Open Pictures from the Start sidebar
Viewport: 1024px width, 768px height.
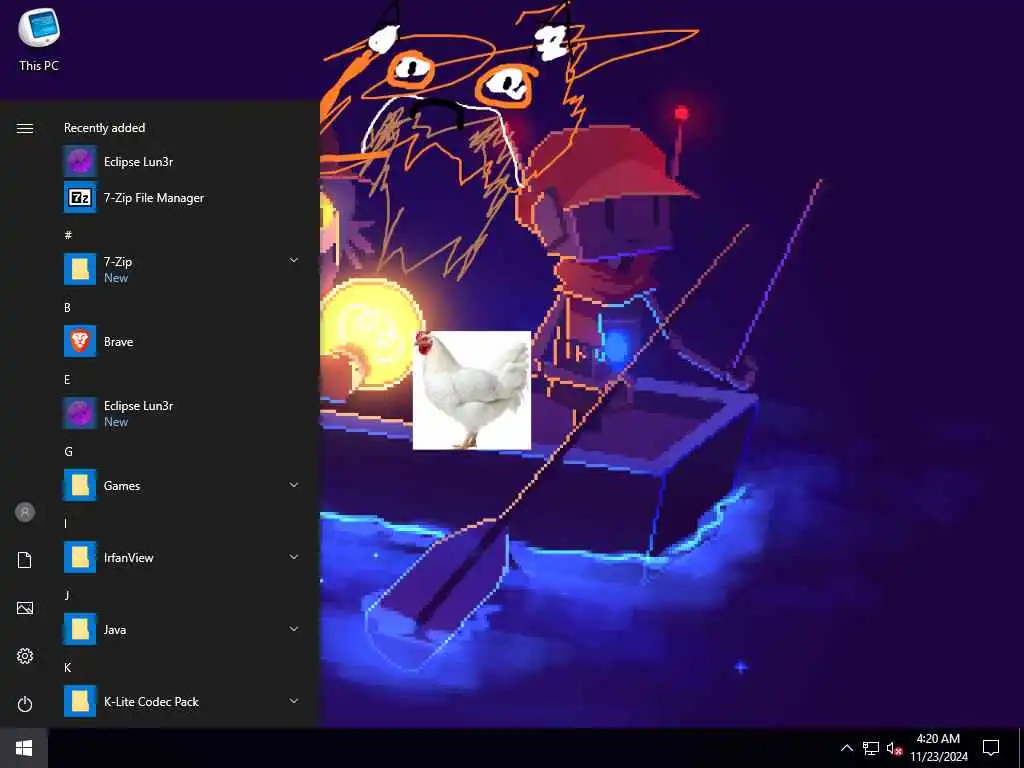click(x=25, y=608)
